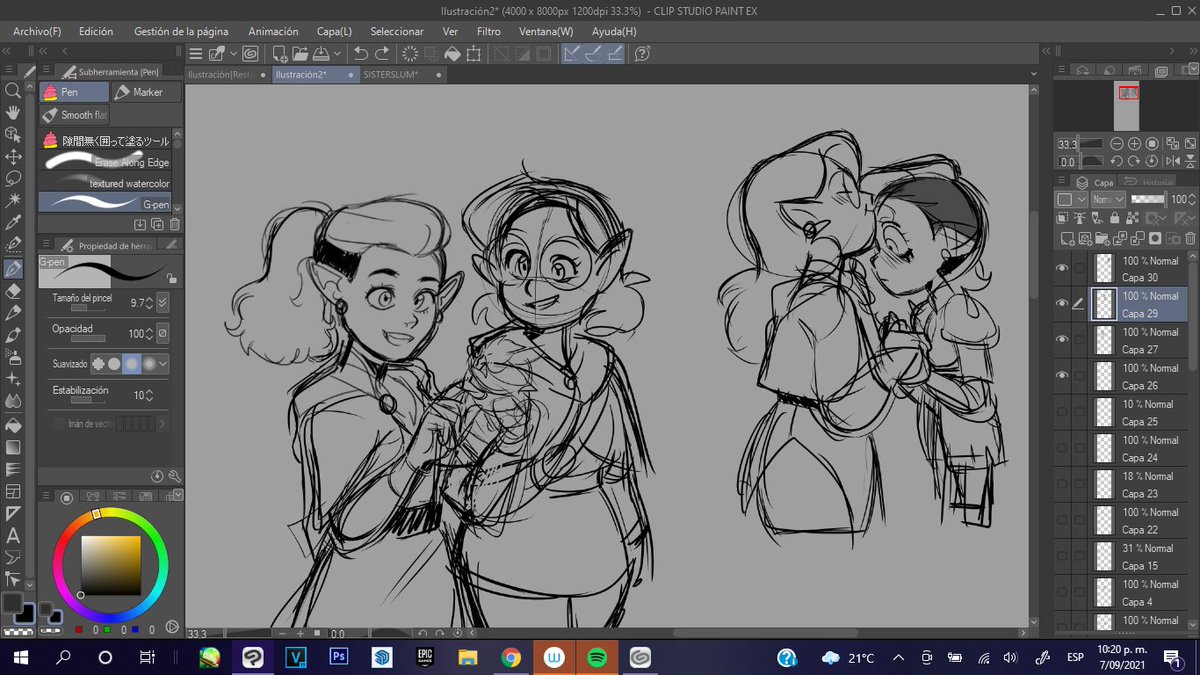Screen dimensions: 1200x675
Task: Select the Hand move-canvas tool
Action: tap(13, 113)
